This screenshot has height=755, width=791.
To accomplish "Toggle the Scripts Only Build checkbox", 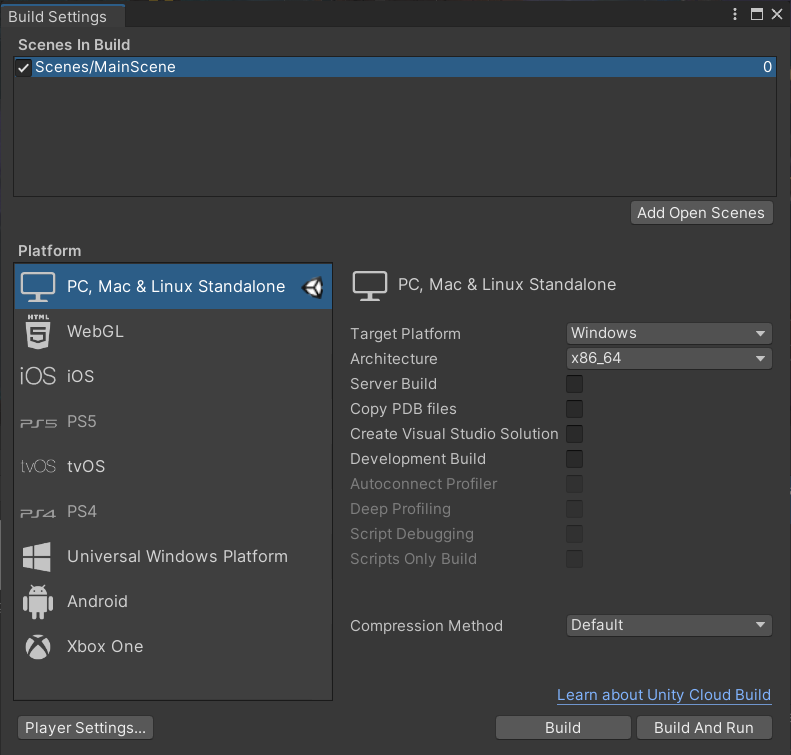I will tap(575, 559).
